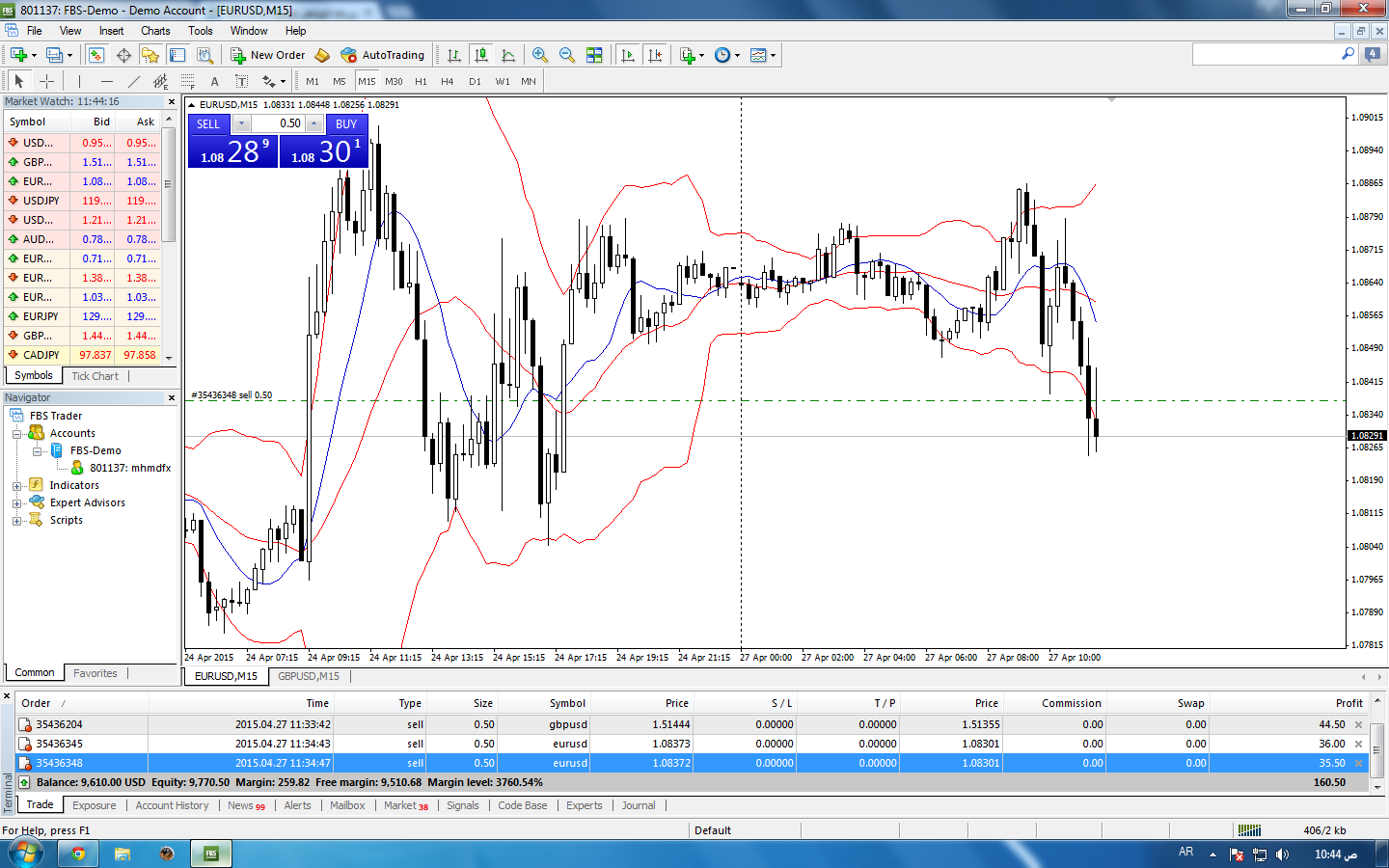Screen dimensions: 1389x868
Task: Expand the Scripts tree node
Action: click(x=16, y=521)
